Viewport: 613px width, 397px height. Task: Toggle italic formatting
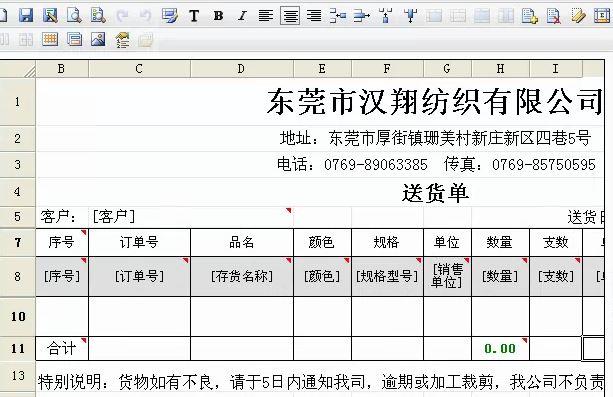242,16
